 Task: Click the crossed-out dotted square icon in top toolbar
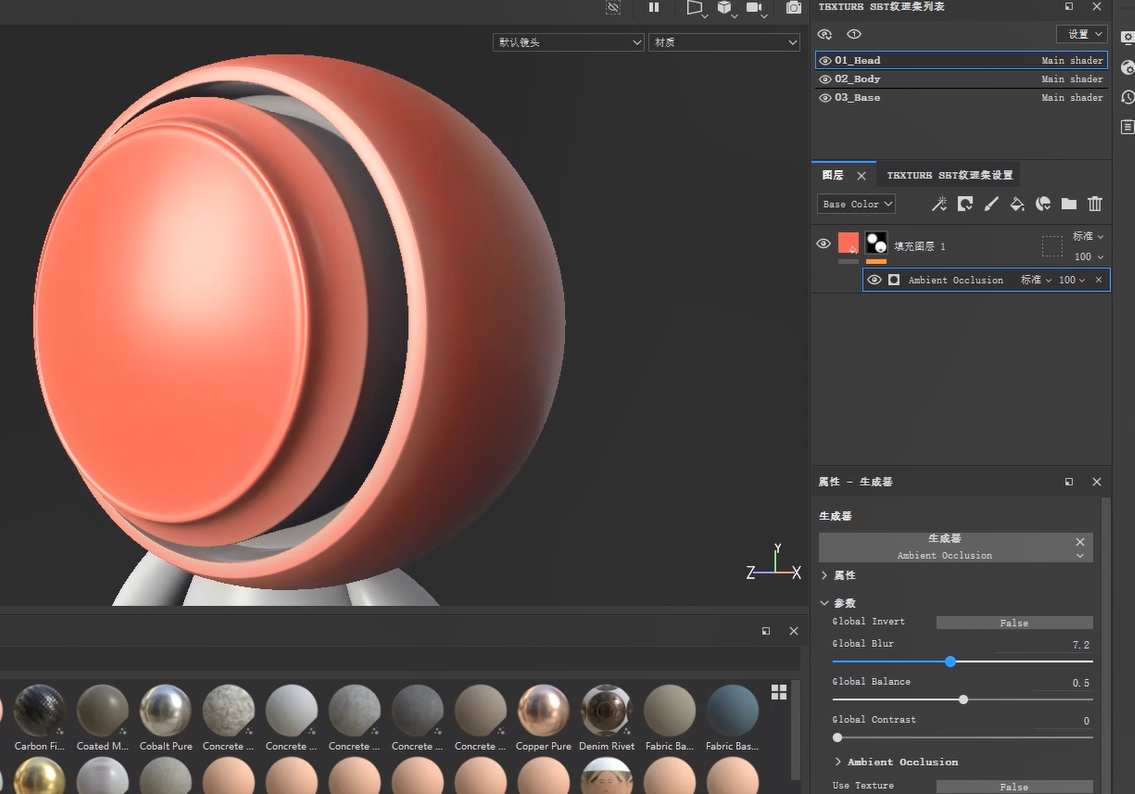[613, 7]
